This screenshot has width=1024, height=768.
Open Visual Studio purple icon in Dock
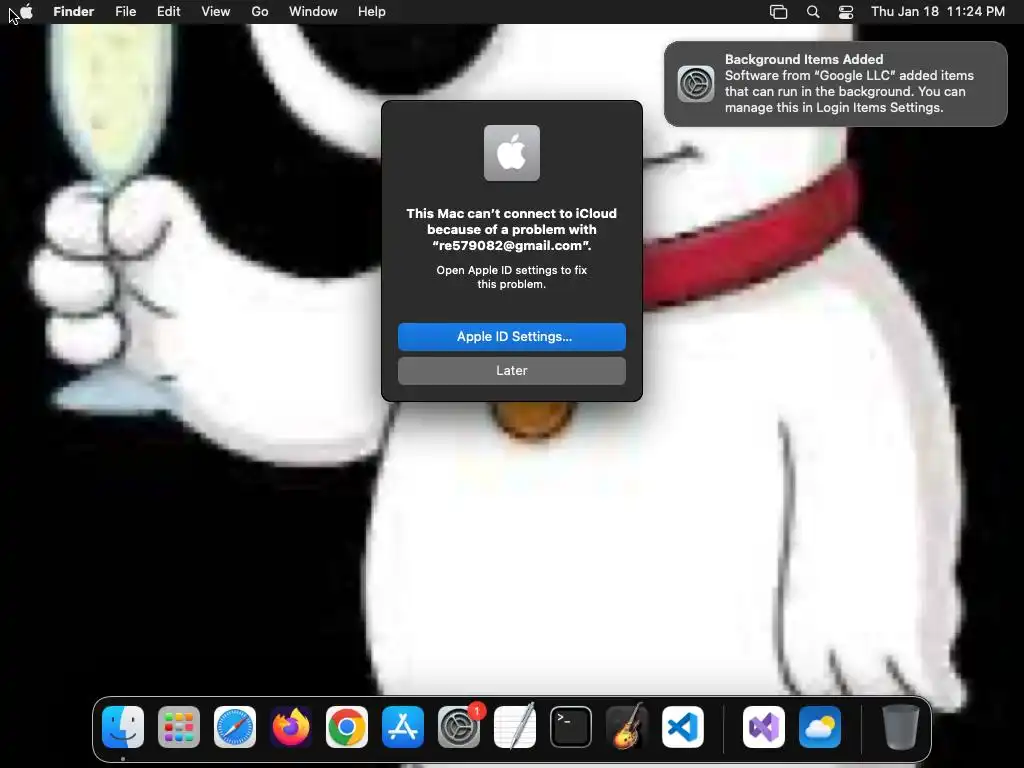(x=763, y=727)
